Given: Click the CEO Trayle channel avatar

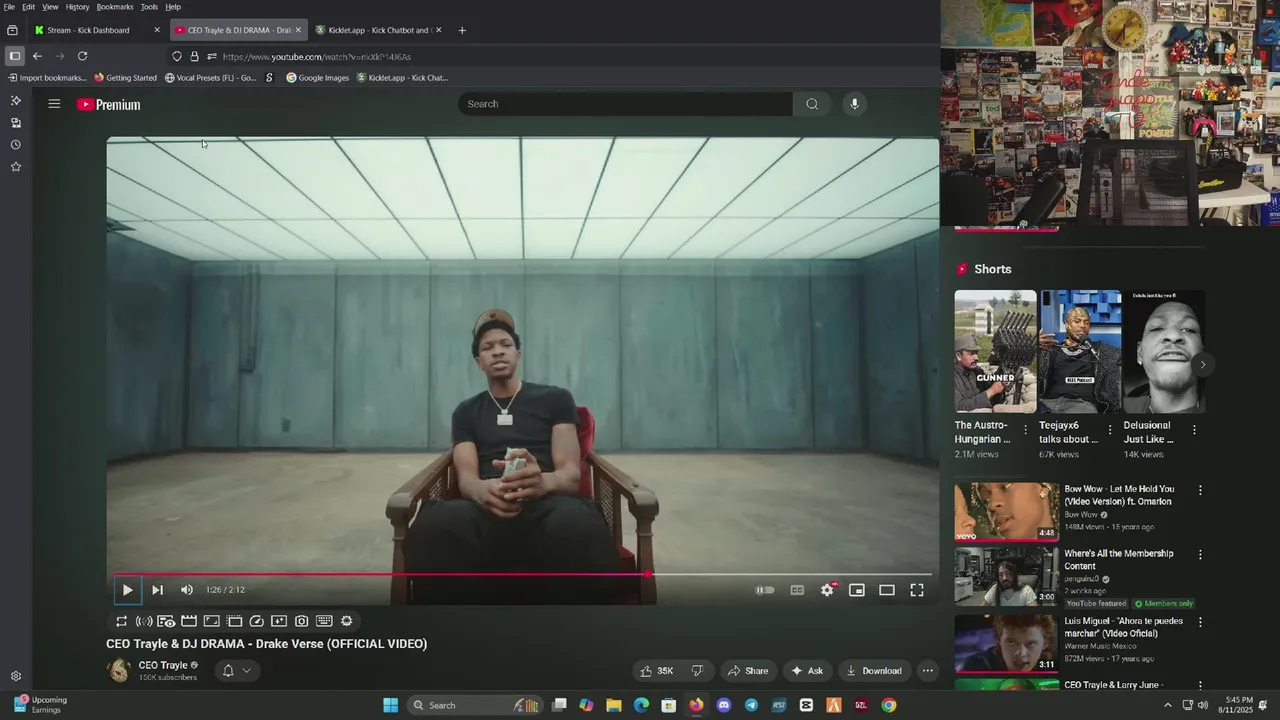Looking at the screenshot, I should [x=119, y=670].
